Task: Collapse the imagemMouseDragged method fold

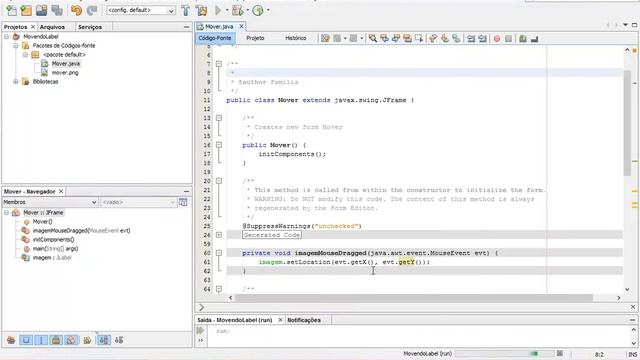Action: point(219,253)
